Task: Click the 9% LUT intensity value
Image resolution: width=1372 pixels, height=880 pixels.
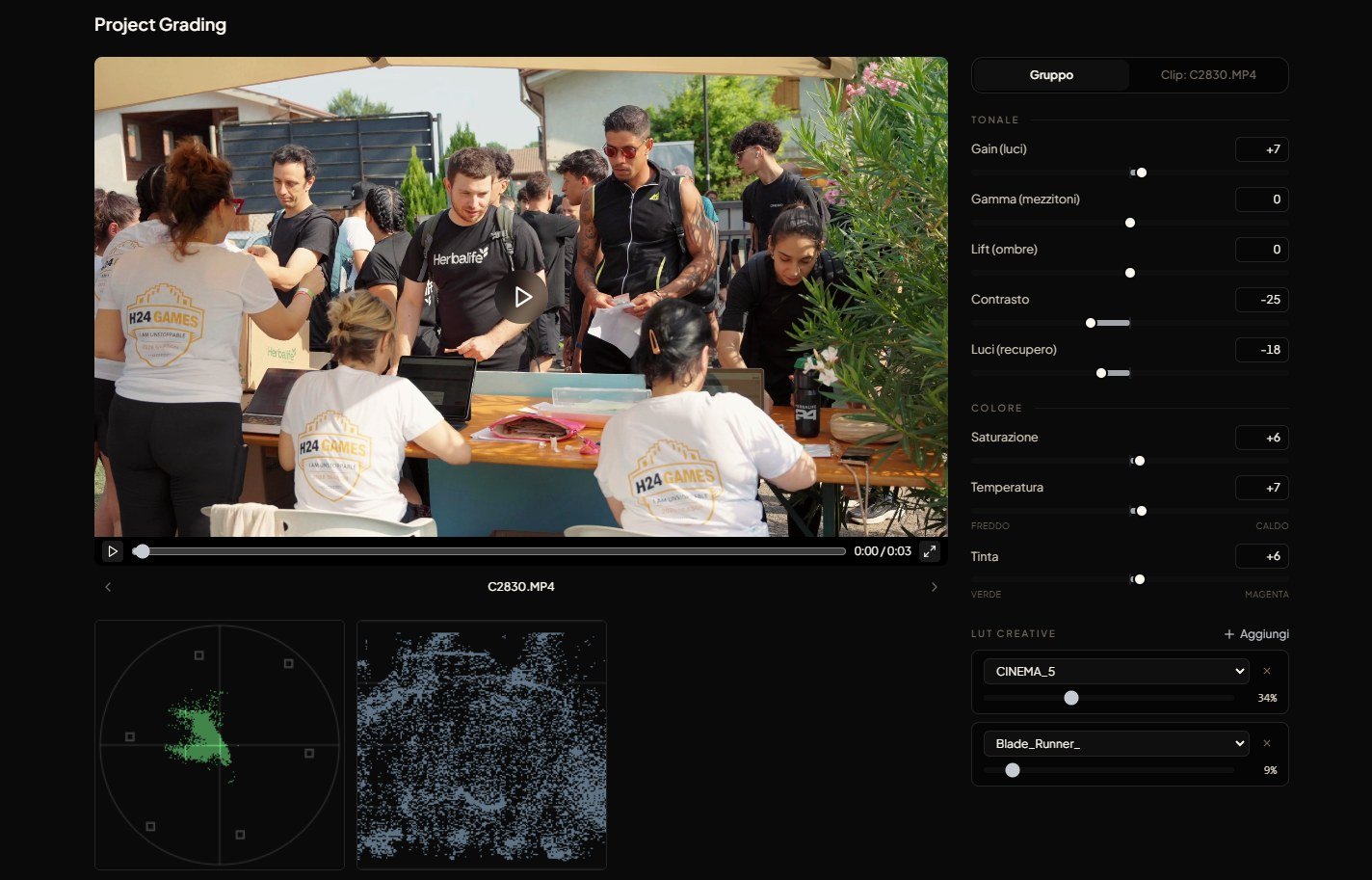Action: tap(1271, 770)
